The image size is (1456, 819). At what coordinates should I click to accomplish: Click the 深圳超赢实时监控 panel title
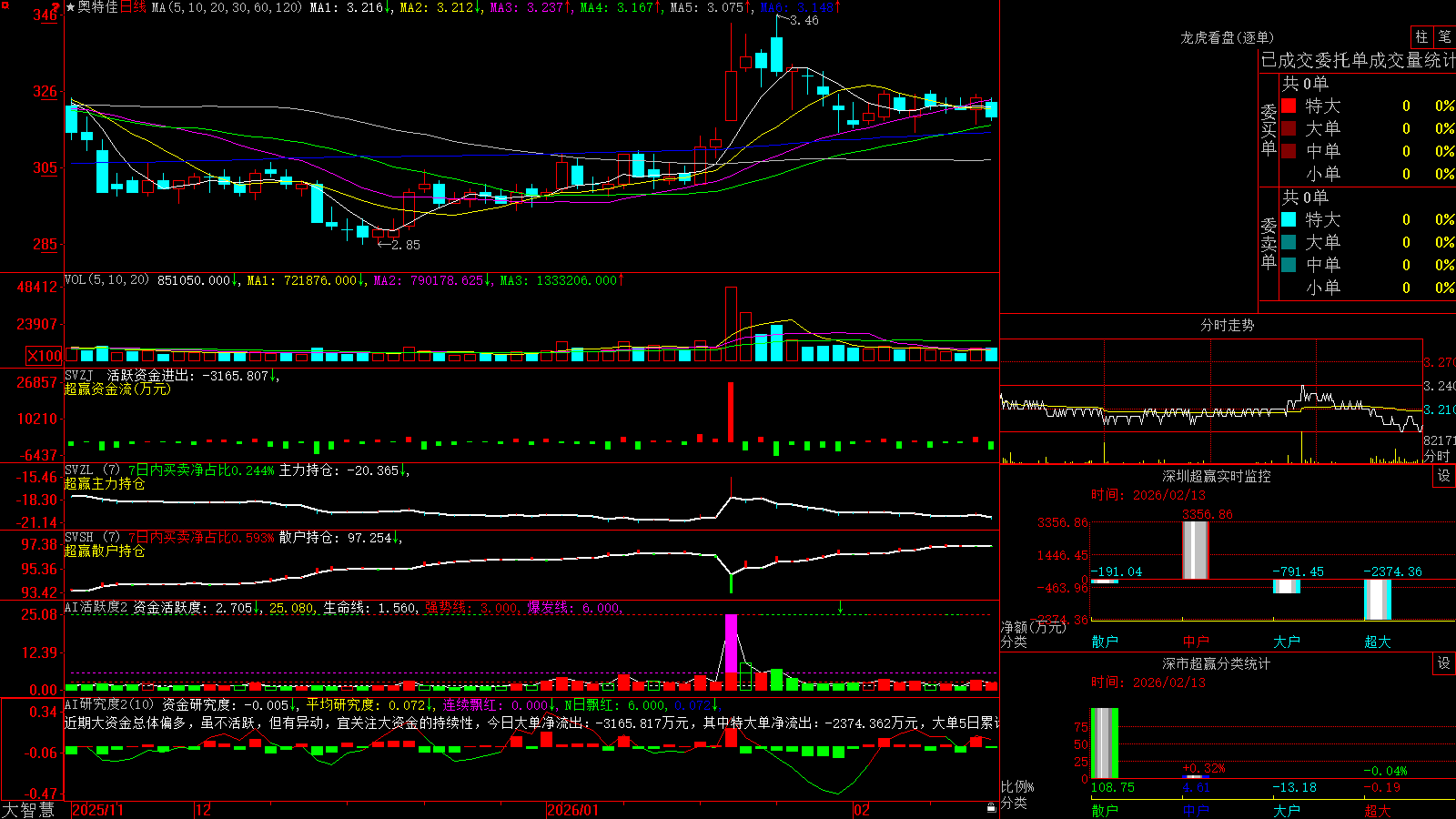[1217, 476]
